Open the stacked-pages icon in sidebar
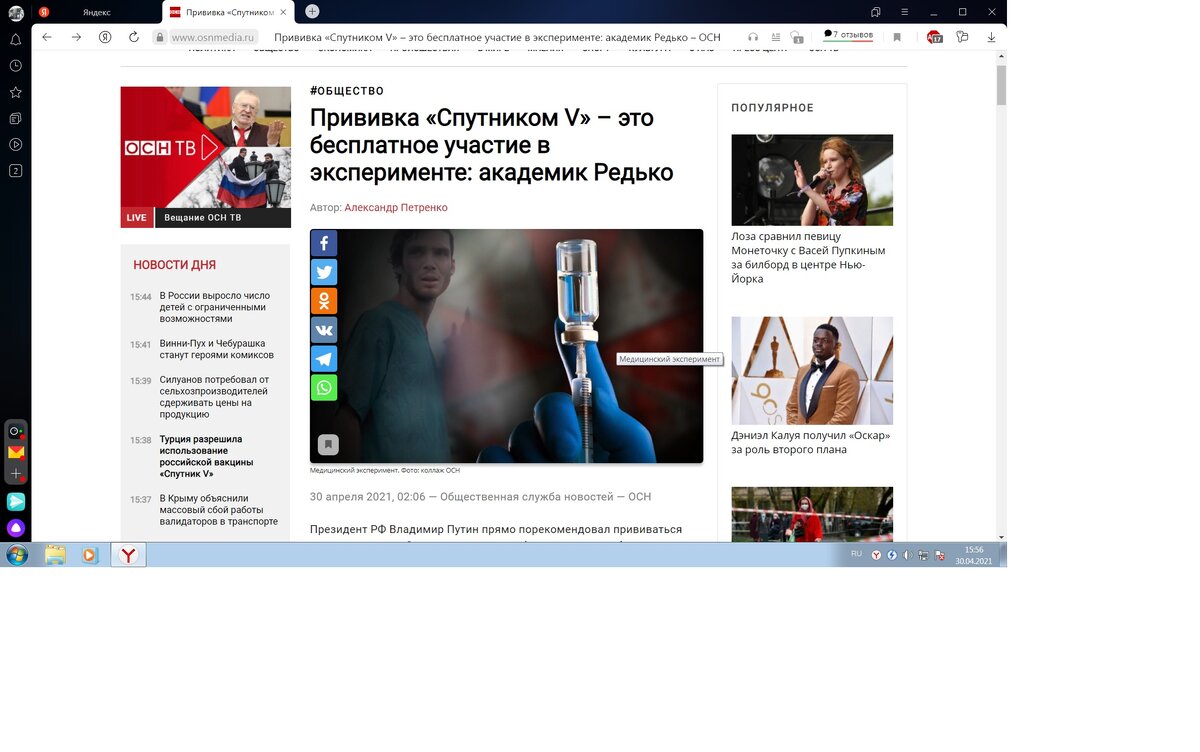Image resolution: width=1200 pixels, height=752 pixels. pyautogui.click(x=16, y=118)
